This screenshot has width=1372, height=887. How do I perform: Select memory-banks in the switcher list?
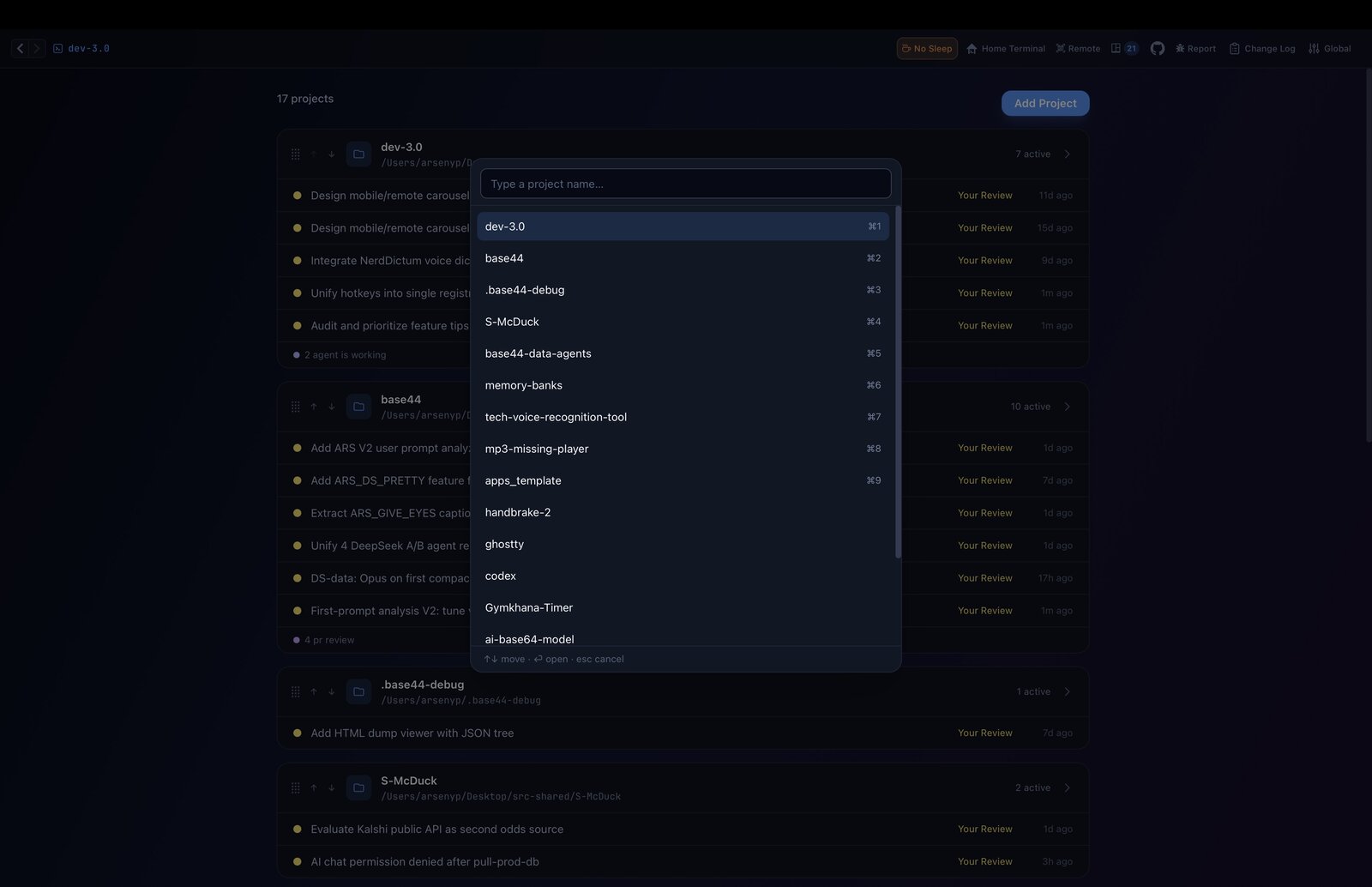click(x=683, y=385)
